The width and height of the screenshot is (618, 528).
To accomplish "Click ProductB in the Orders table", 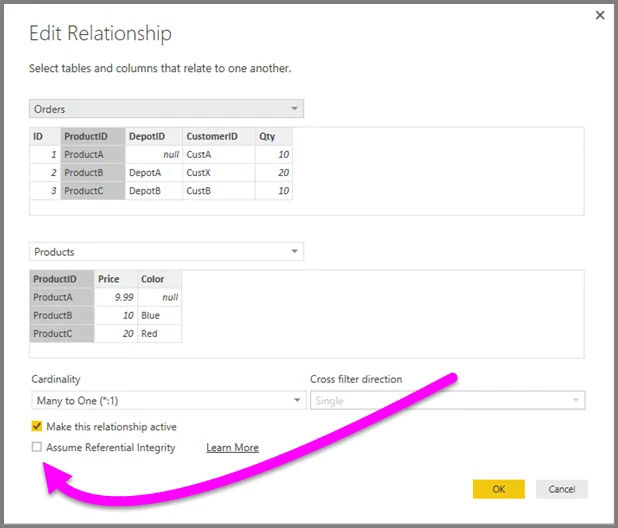I will [93, 173].
